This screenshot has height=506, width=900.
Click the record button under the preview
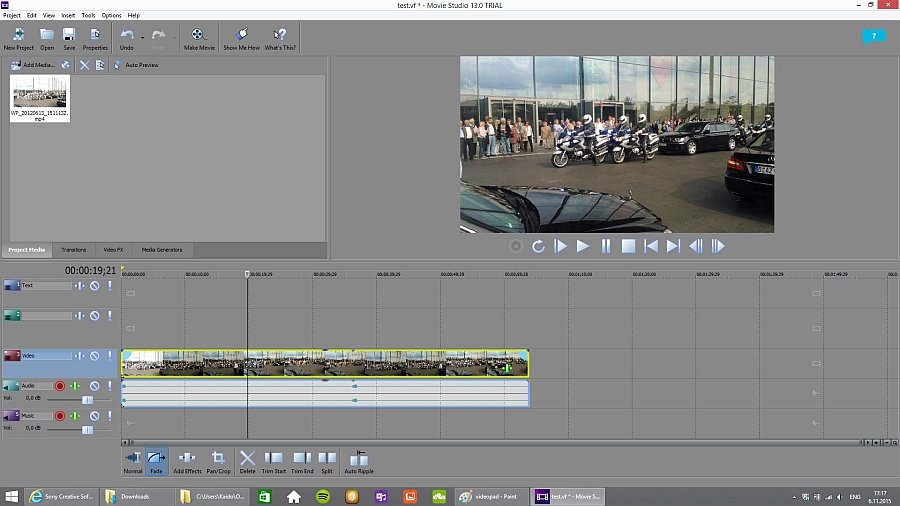pos(515,246)
